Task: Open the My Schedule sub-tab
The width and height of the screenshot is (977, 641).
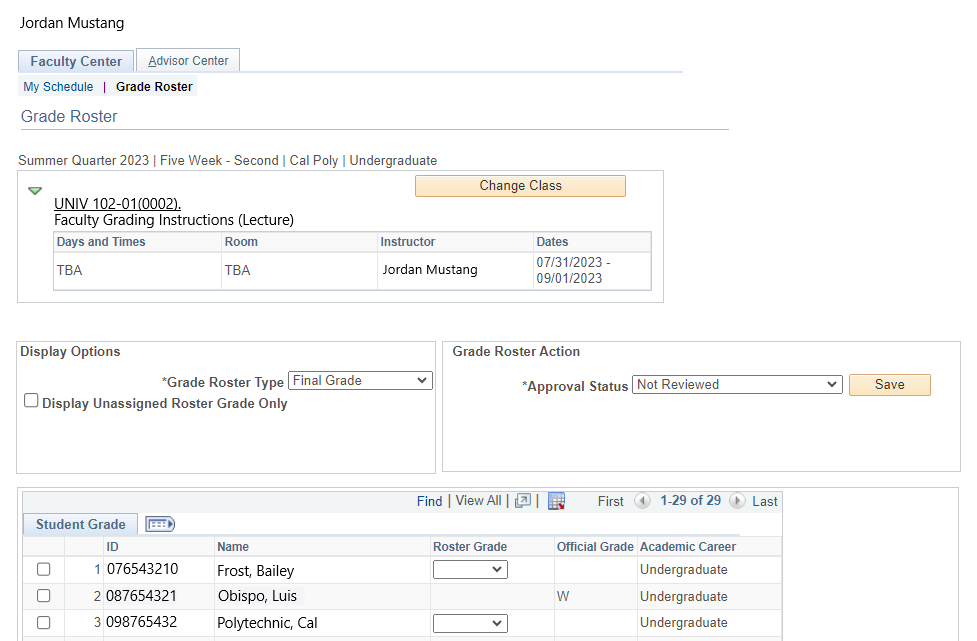Action: point(58,87)
